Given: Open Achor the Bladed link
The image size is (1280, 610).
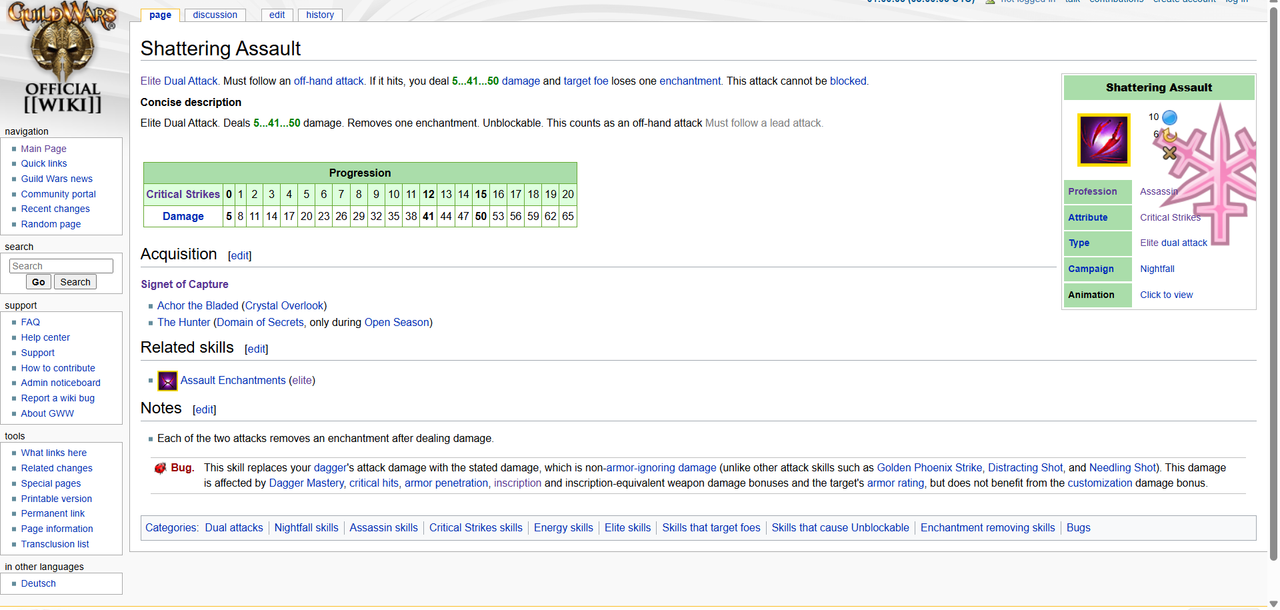Looking at the screenshot, I should [198, 306].
